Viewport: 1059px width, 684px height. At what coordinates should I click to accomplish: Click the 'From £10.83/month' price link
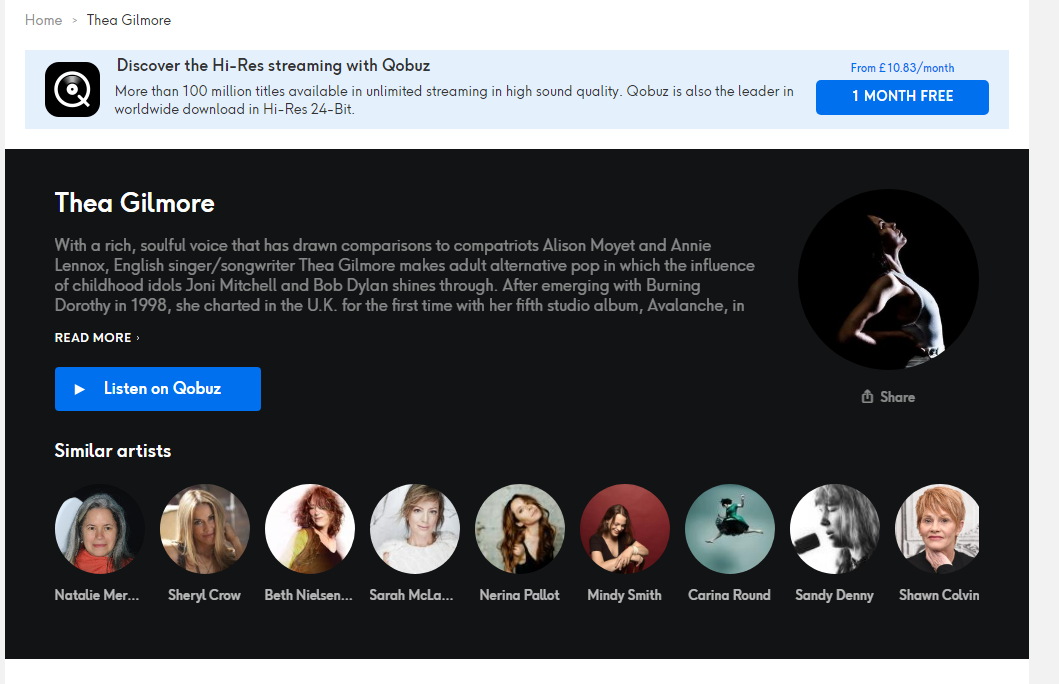[902, 68]
